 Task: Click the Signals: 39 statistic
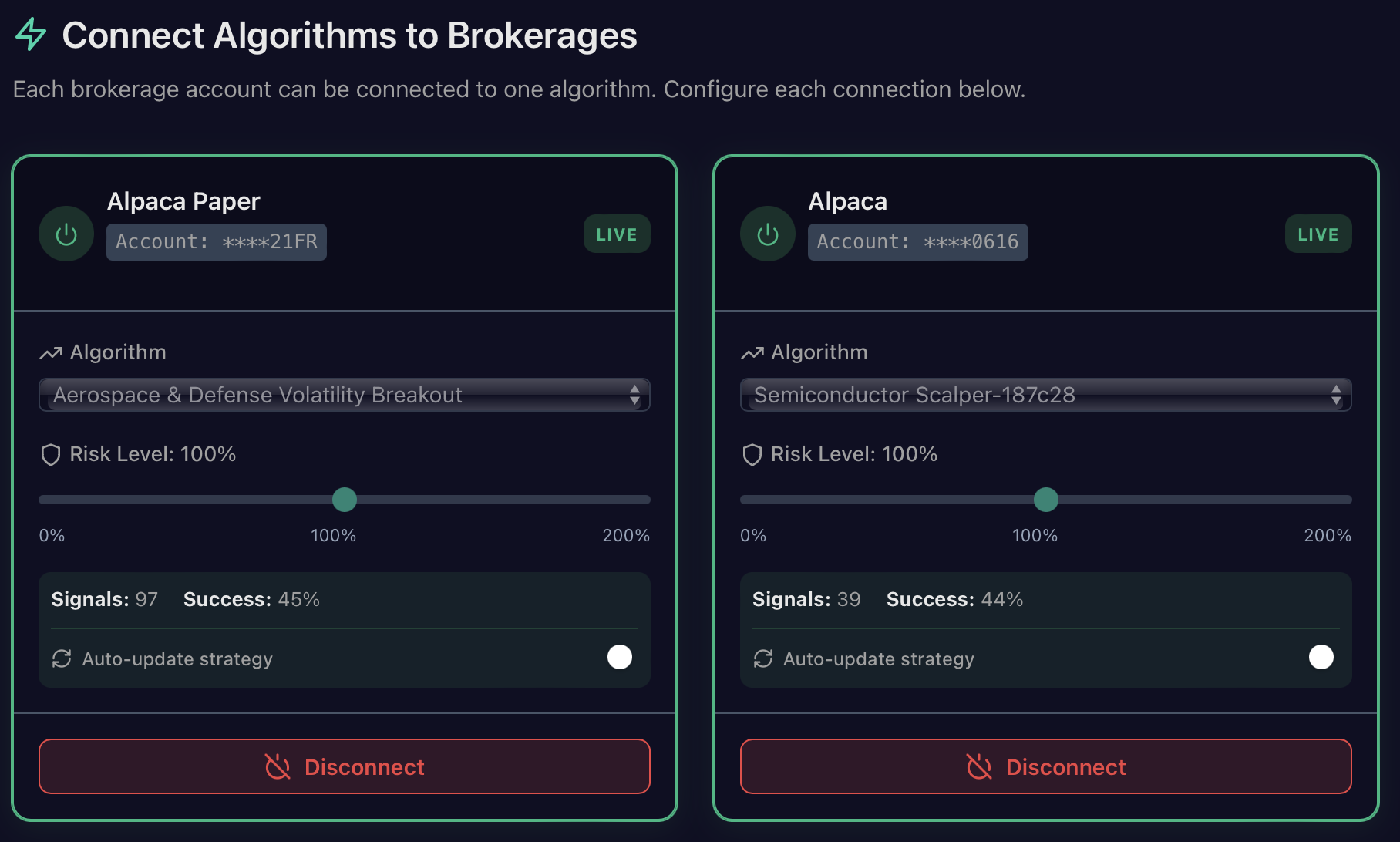click(x=806, y=599)
